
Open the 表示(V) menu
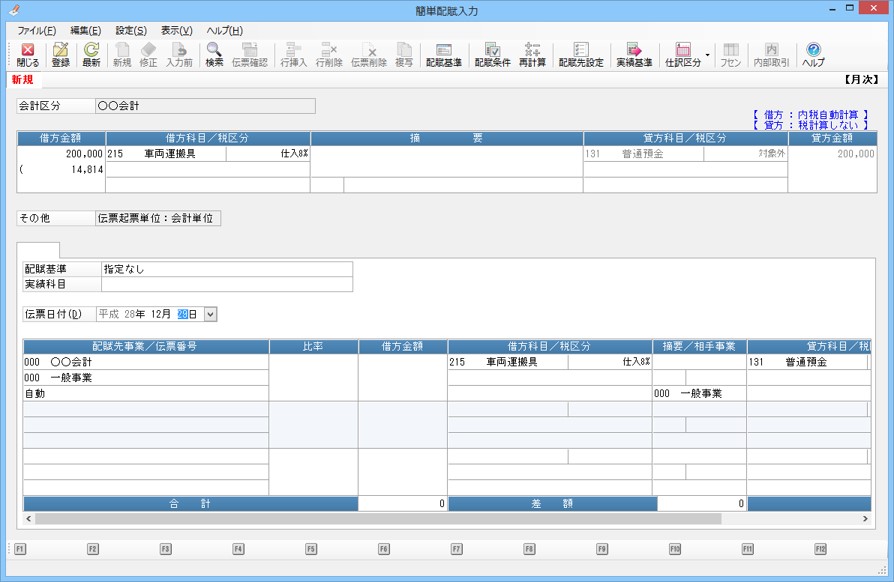coord(176,31)
